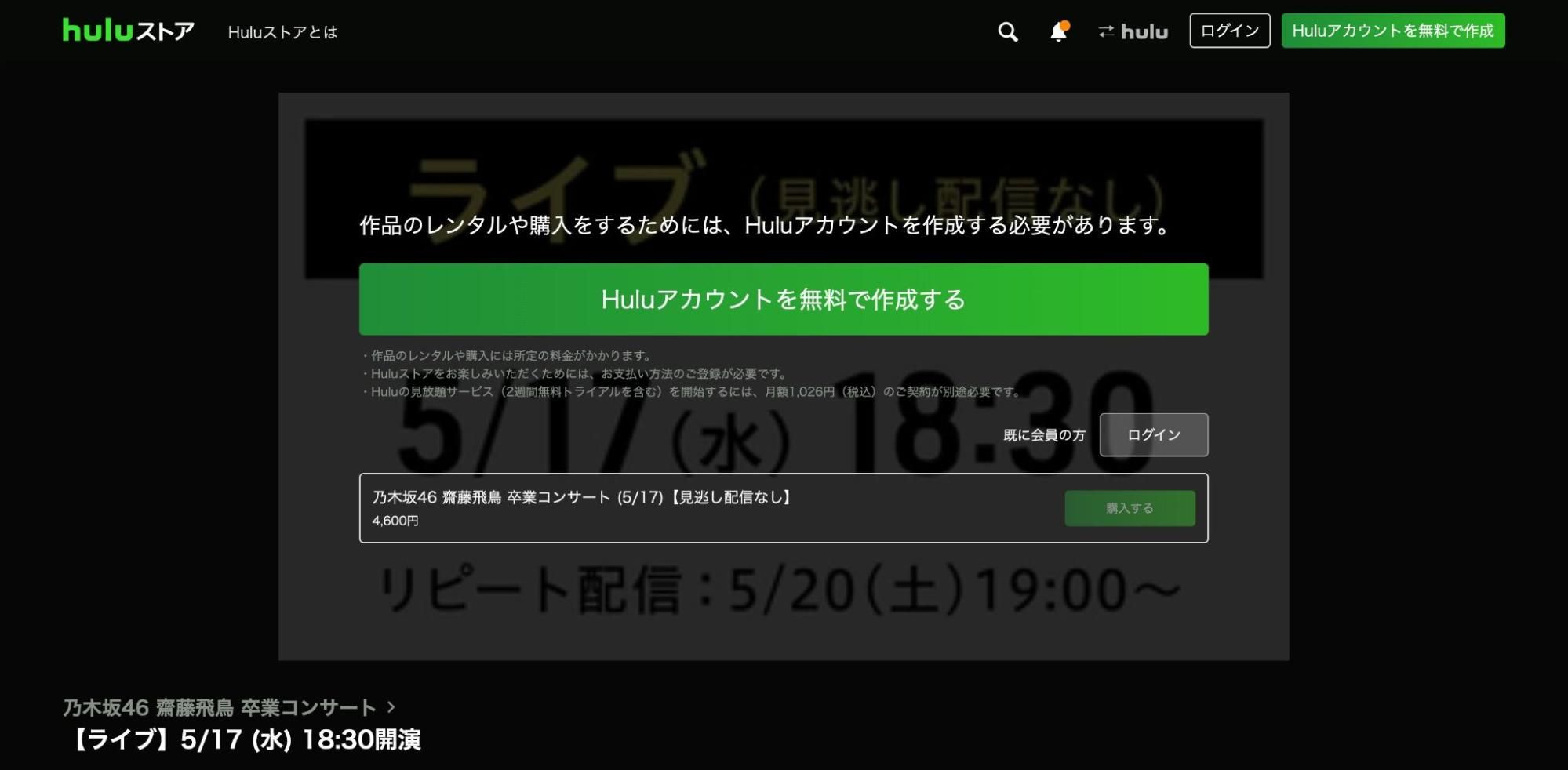The image size is (1568, 770).
Task: Click the header ログイン button
Action: tap(1230, 31)
